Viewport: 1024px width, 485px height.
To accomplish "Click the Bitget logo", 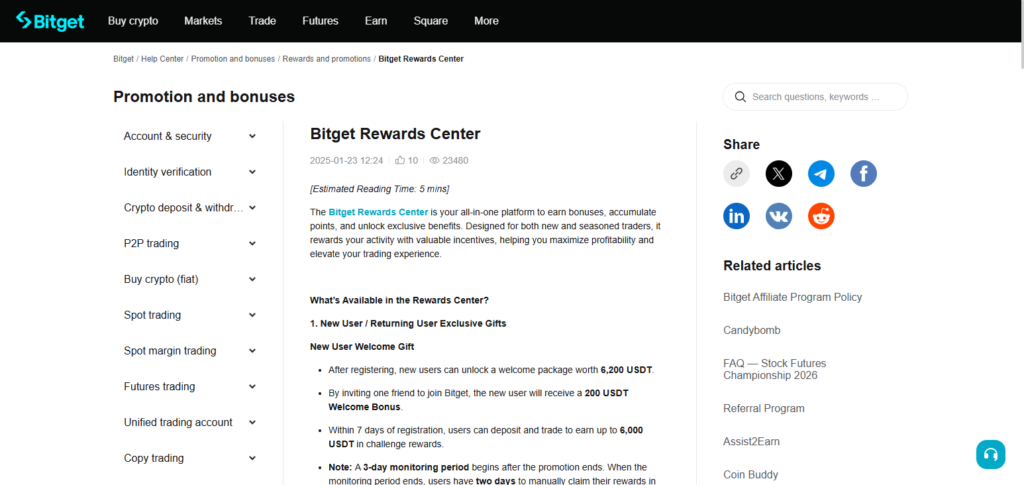I will (50, 21).
